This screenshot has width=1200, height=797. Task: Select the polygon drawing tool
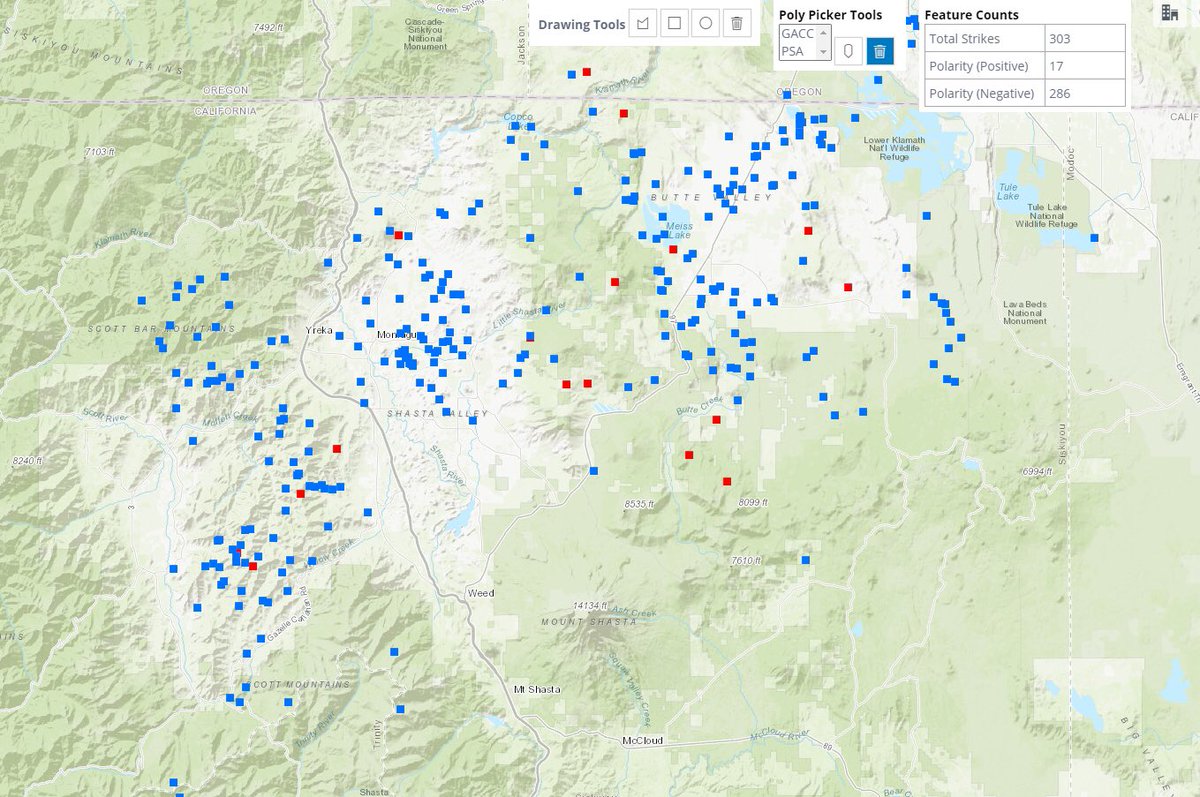pyautogui.click(x=644, y=23)
